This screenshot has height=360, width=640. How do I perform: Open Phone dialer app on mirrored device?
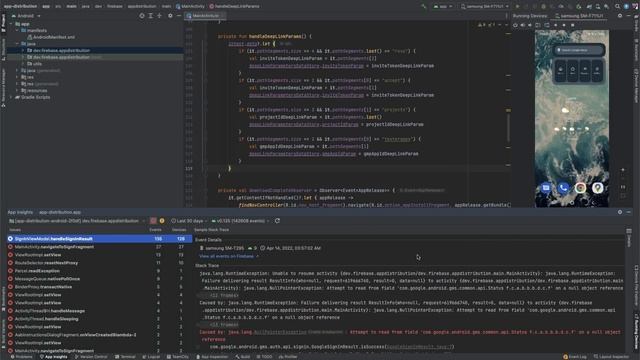(x=563, y=188)
